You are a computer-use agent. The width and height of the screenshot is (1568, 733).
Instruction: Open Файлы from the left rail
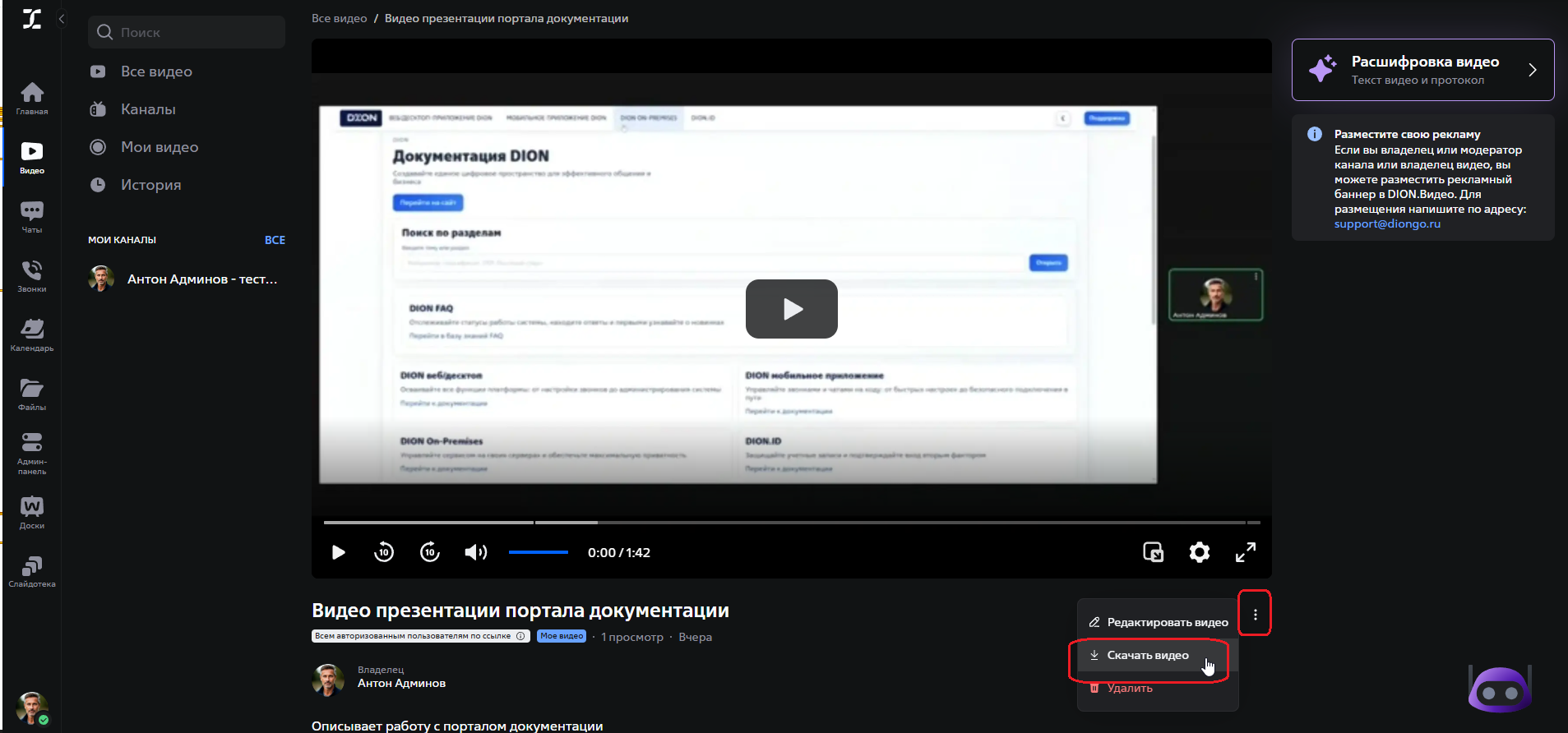32,394
